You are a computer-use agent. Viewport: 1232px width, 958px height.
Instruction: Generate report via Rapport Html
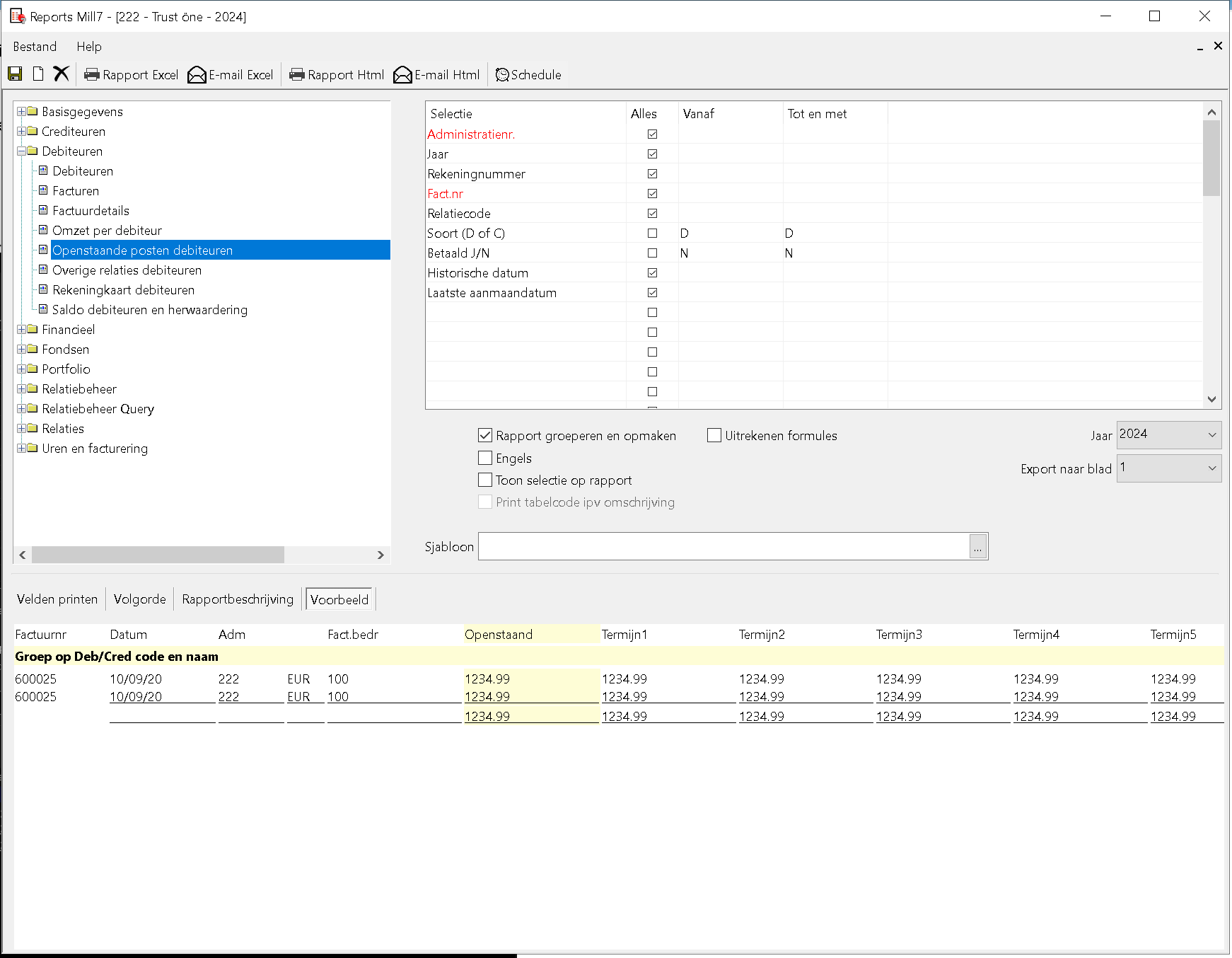pos(337,75)
